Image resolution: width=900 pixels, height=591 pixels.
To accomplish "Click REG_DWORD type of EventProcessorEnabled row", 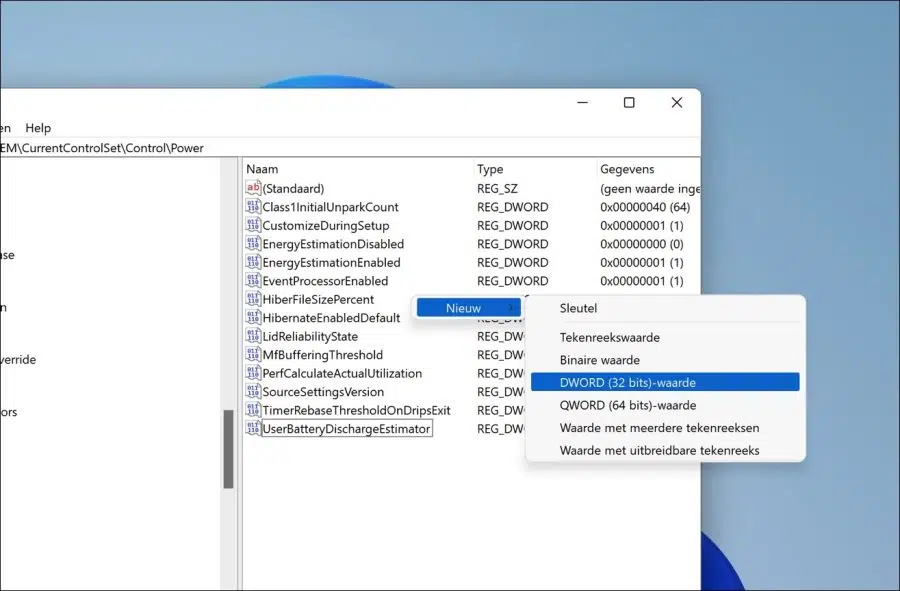I will coord(513,281).
